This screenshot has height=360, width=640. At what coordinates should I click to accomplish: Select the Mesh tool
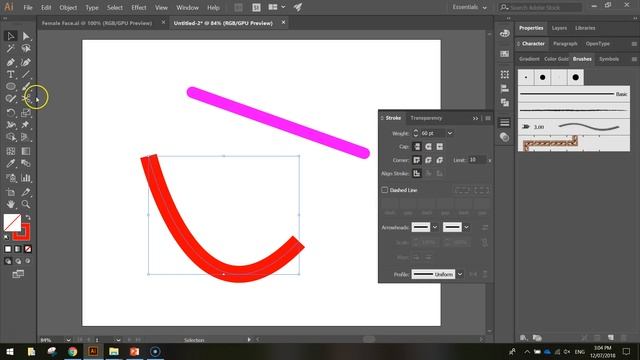coord(11,151)
